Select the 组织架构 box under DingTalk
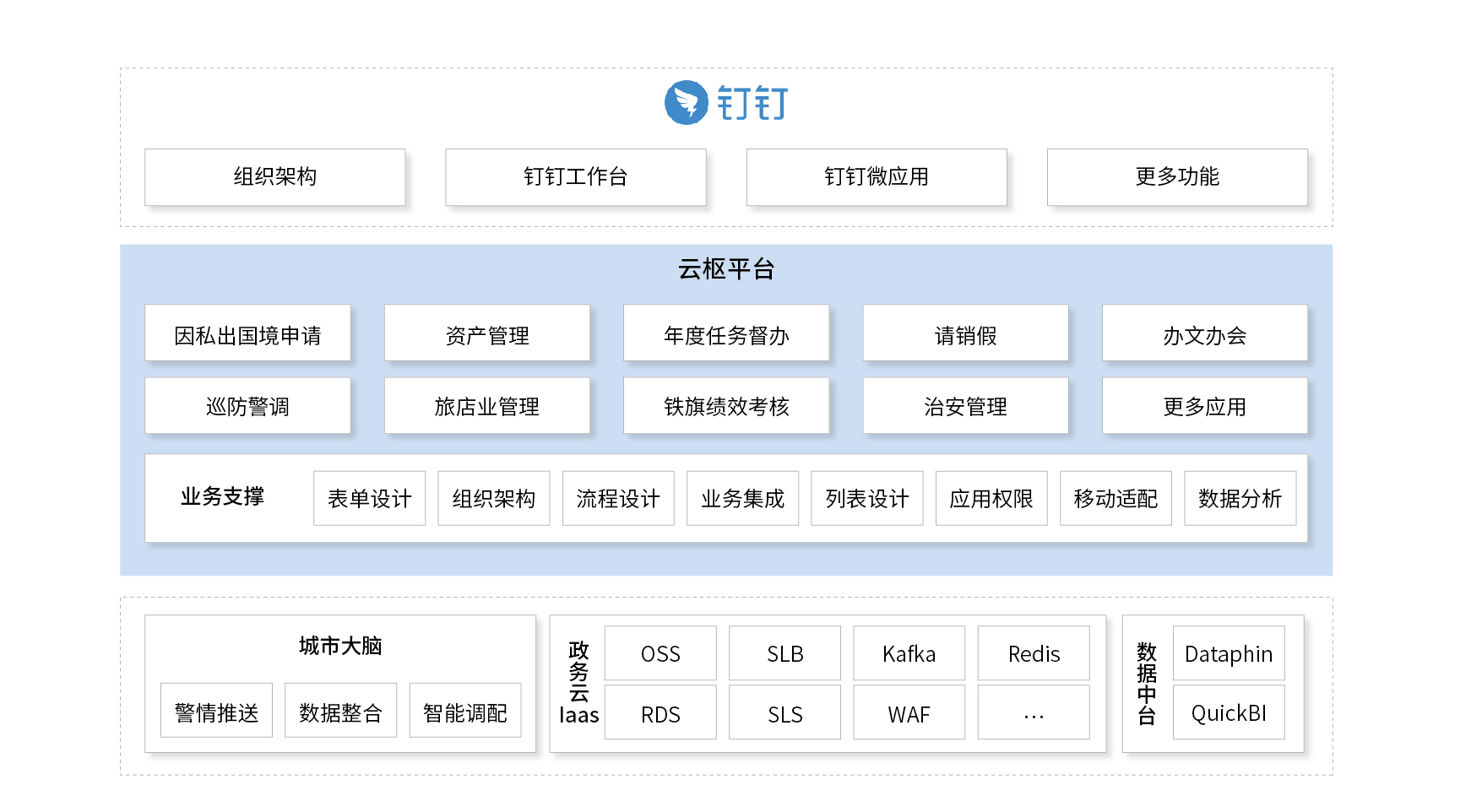Screen dimensions: 1482x812 point(275,177)
